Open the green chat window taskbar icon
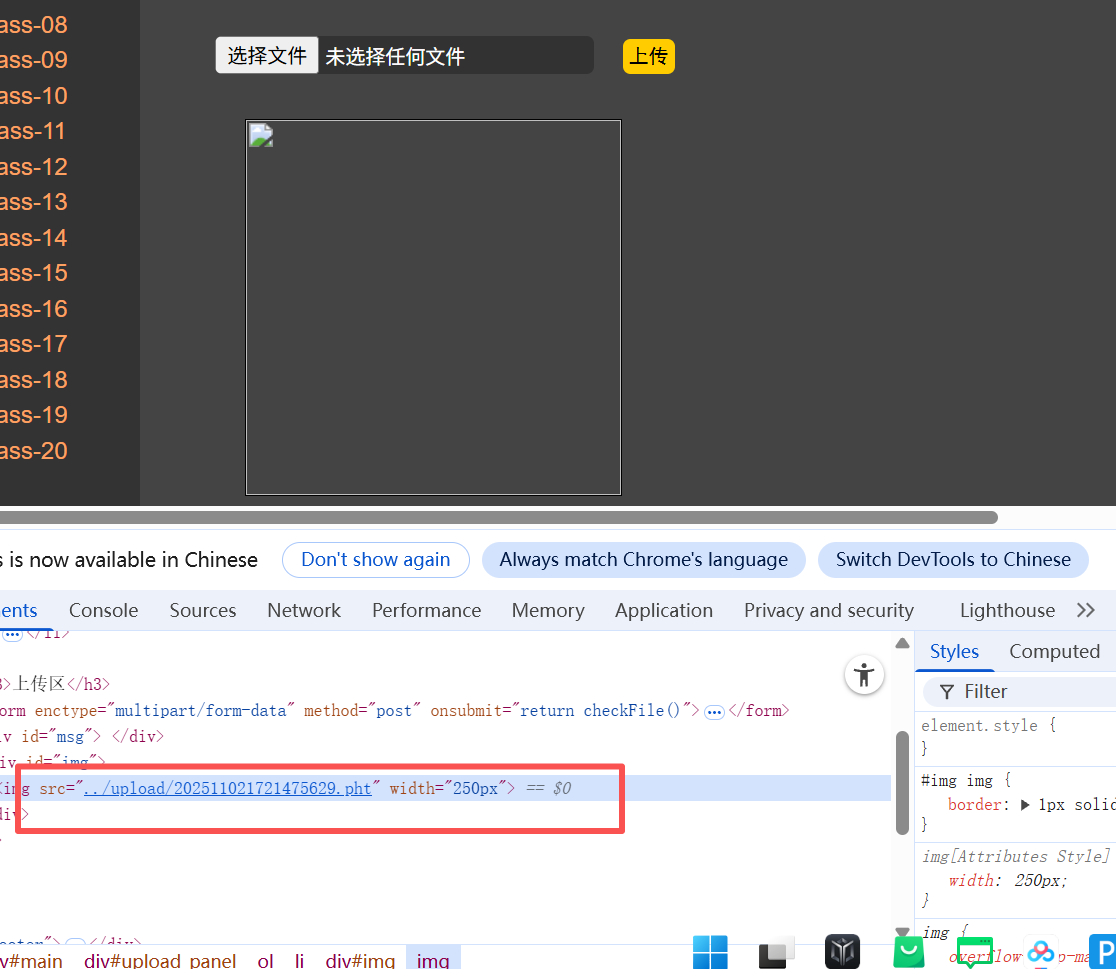1116x969 pixels. [x=974, y=952]
